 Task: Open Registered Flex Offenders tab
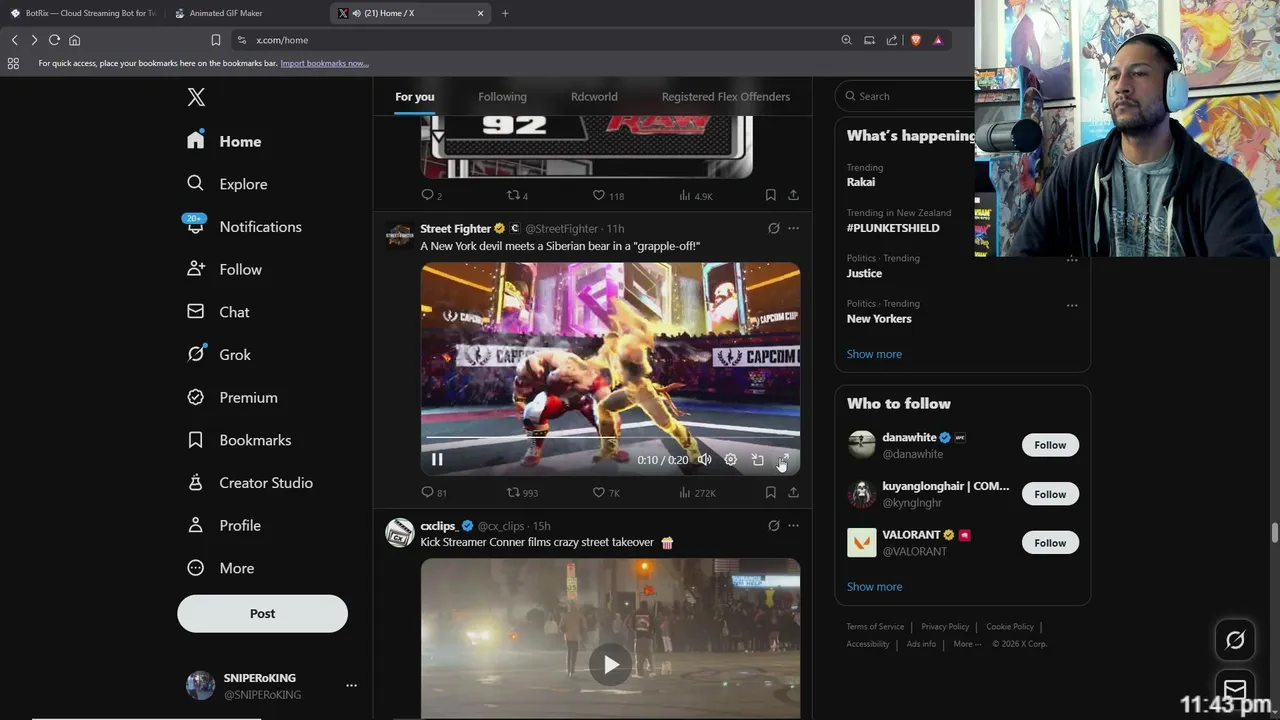726,97
